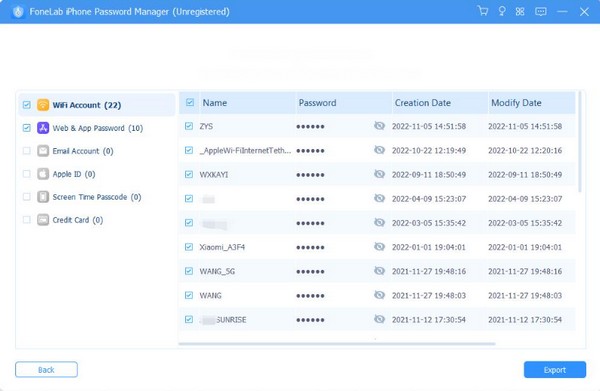Click modify date 2022-10-22 12:20:16
Image resolution: width=600 pixels, height=391 pixels.
point(525,150)
